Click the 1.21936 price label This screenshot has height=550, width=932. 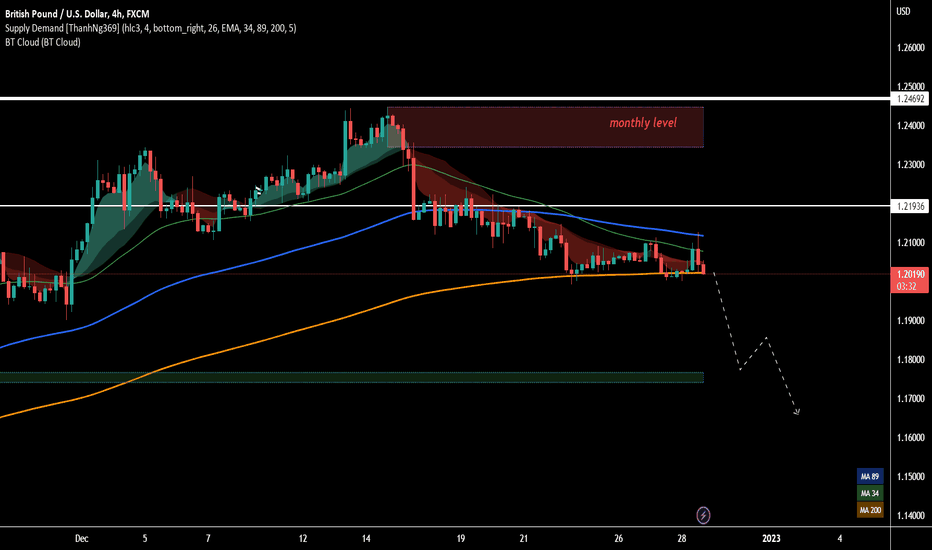[911, 206]
